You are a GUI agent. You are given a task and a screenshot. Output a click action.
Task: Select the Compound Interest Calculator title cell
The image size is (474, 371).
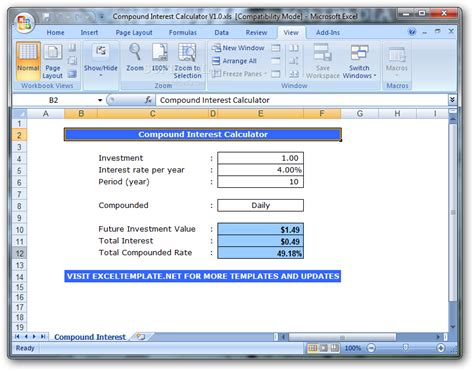(x=203, y=134)
